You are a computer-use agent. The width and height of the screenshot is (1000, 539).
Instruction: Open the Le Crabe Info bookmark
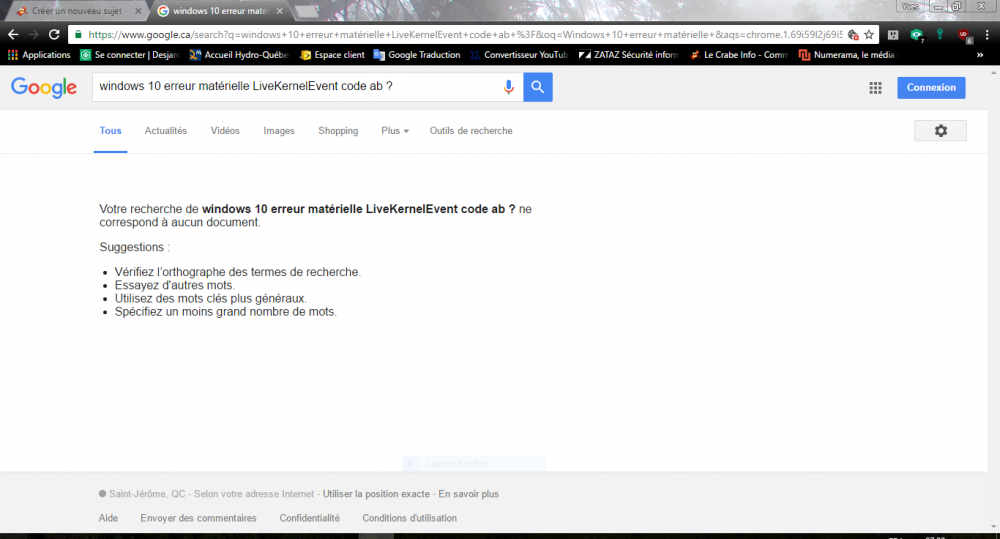(x=739, y=55)
